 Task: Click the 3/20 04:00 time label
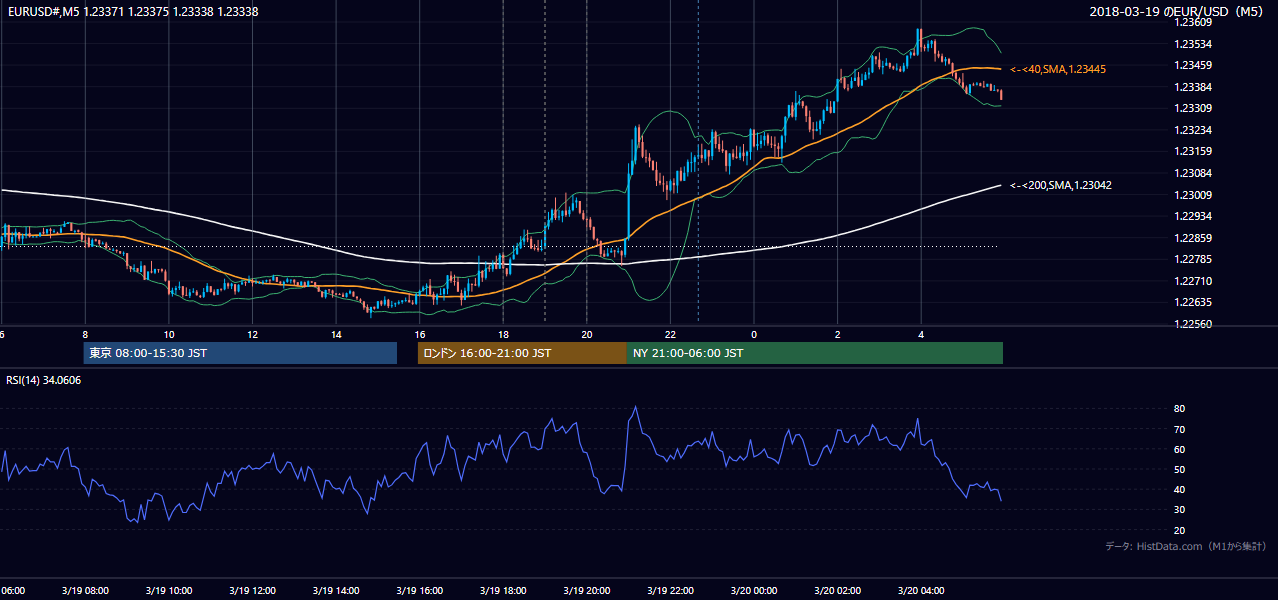[920, 591]
